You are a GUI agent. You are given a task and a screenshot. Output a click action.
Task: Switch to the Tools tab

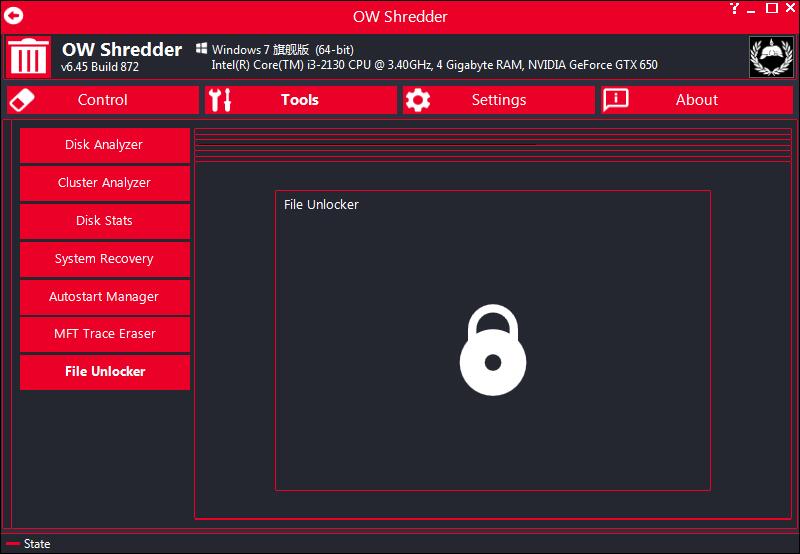[301, 99]
